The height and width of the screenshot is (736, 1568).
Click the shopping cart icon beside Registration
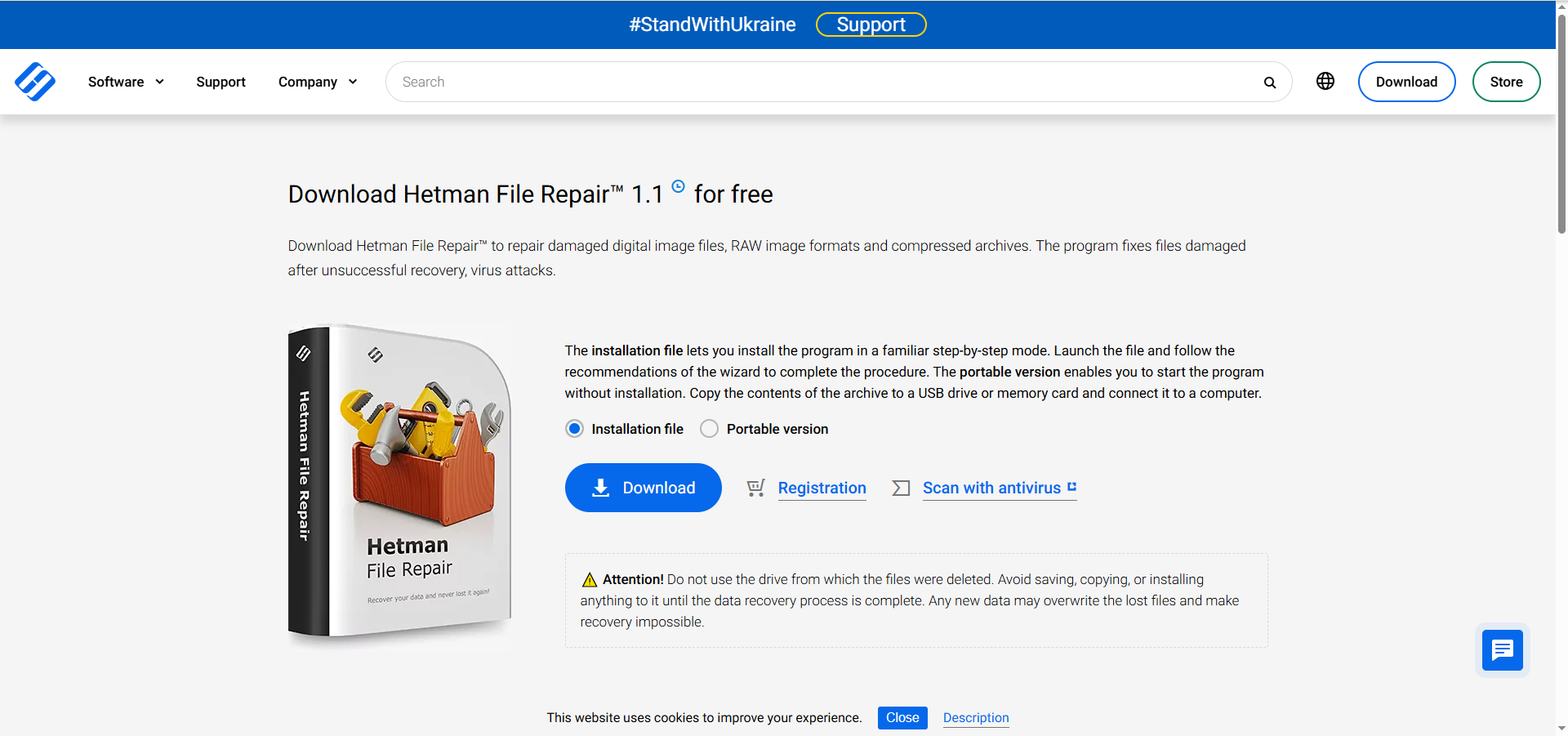755,488
